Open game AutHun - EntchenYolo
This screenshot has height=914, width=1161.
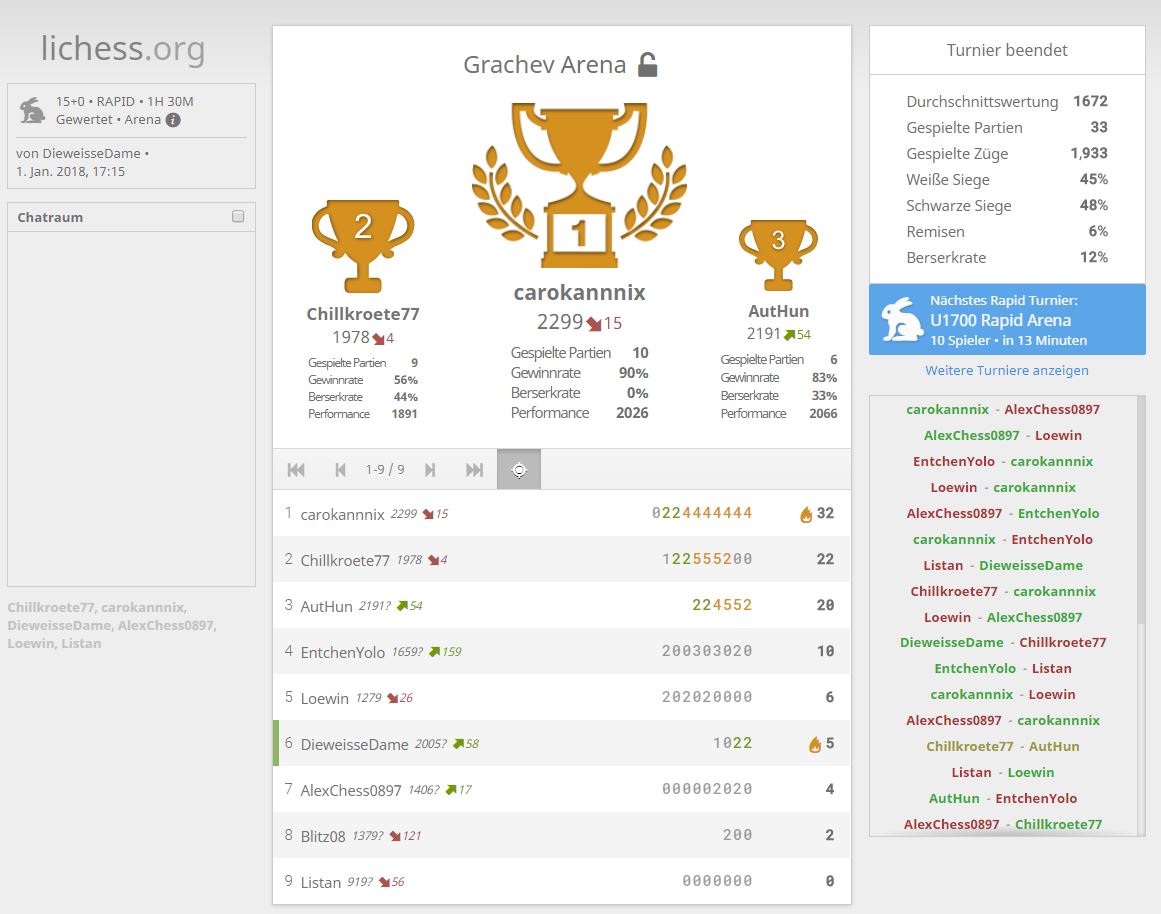(1003, 798)
